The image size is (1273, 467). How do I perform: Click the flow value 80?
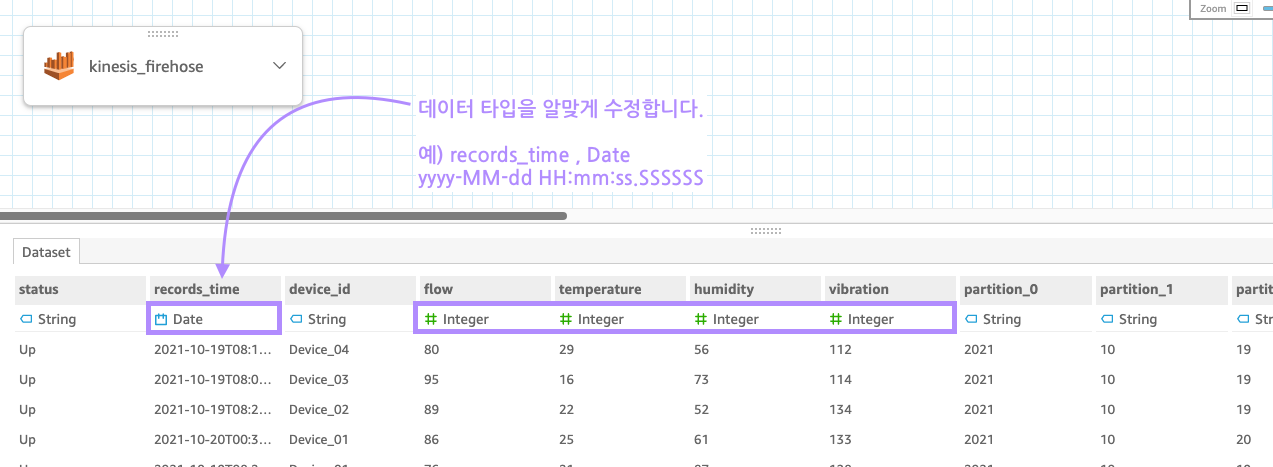pyautogui.click(x=432, y=350)
